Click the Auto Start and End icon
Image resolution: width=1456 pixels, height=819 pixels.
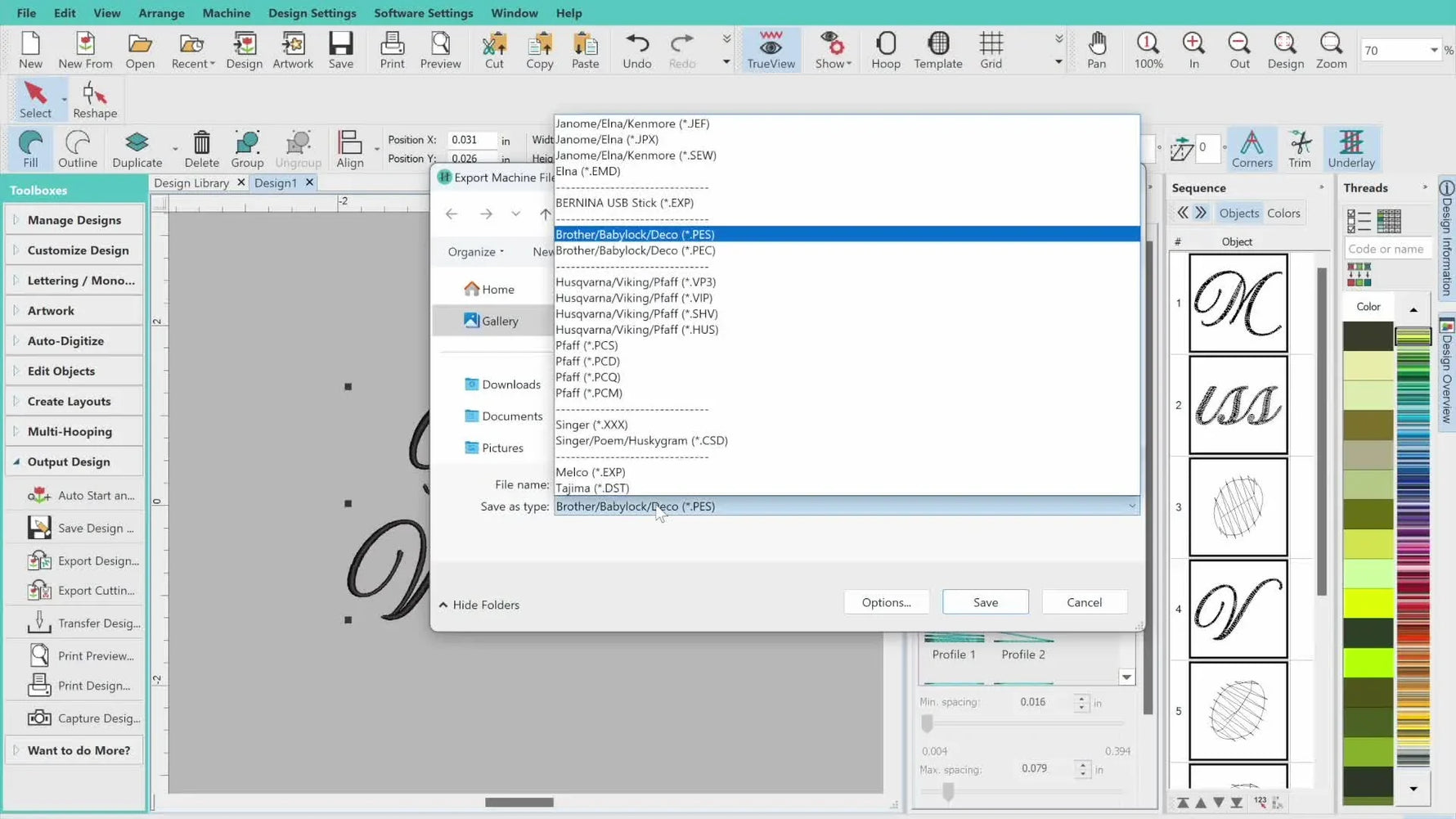39,495
